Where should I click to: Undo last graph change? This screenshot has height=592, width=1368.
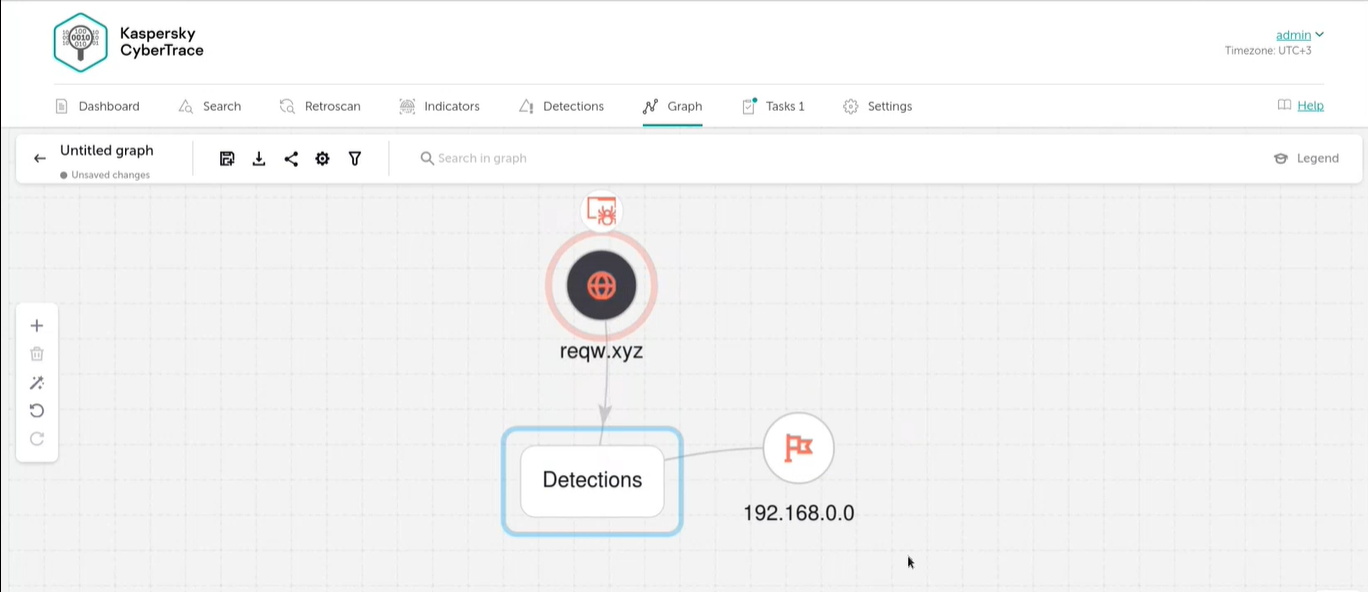[37, 411]
